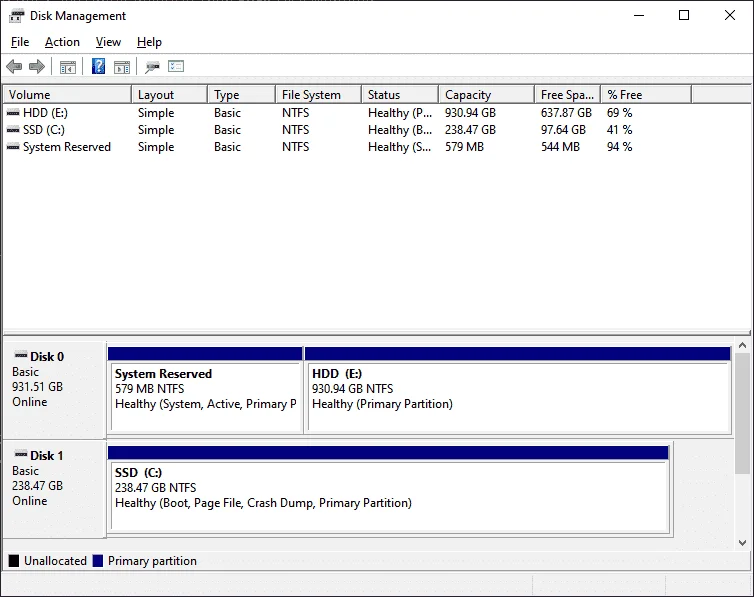Viewport: 754px width, 597px height.
Task: Click drive icon beside SSD (C:) row
Action: point(13,130)
